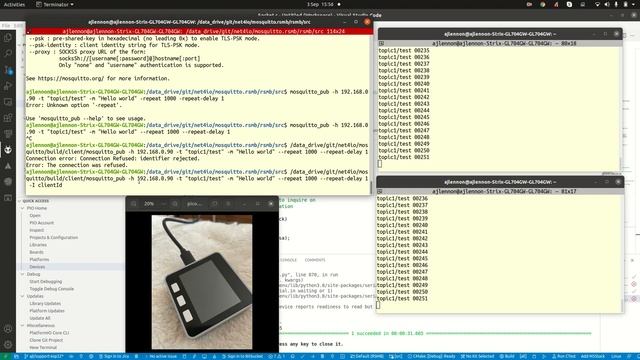Click Library Updates item

click(x=45, y=304)
